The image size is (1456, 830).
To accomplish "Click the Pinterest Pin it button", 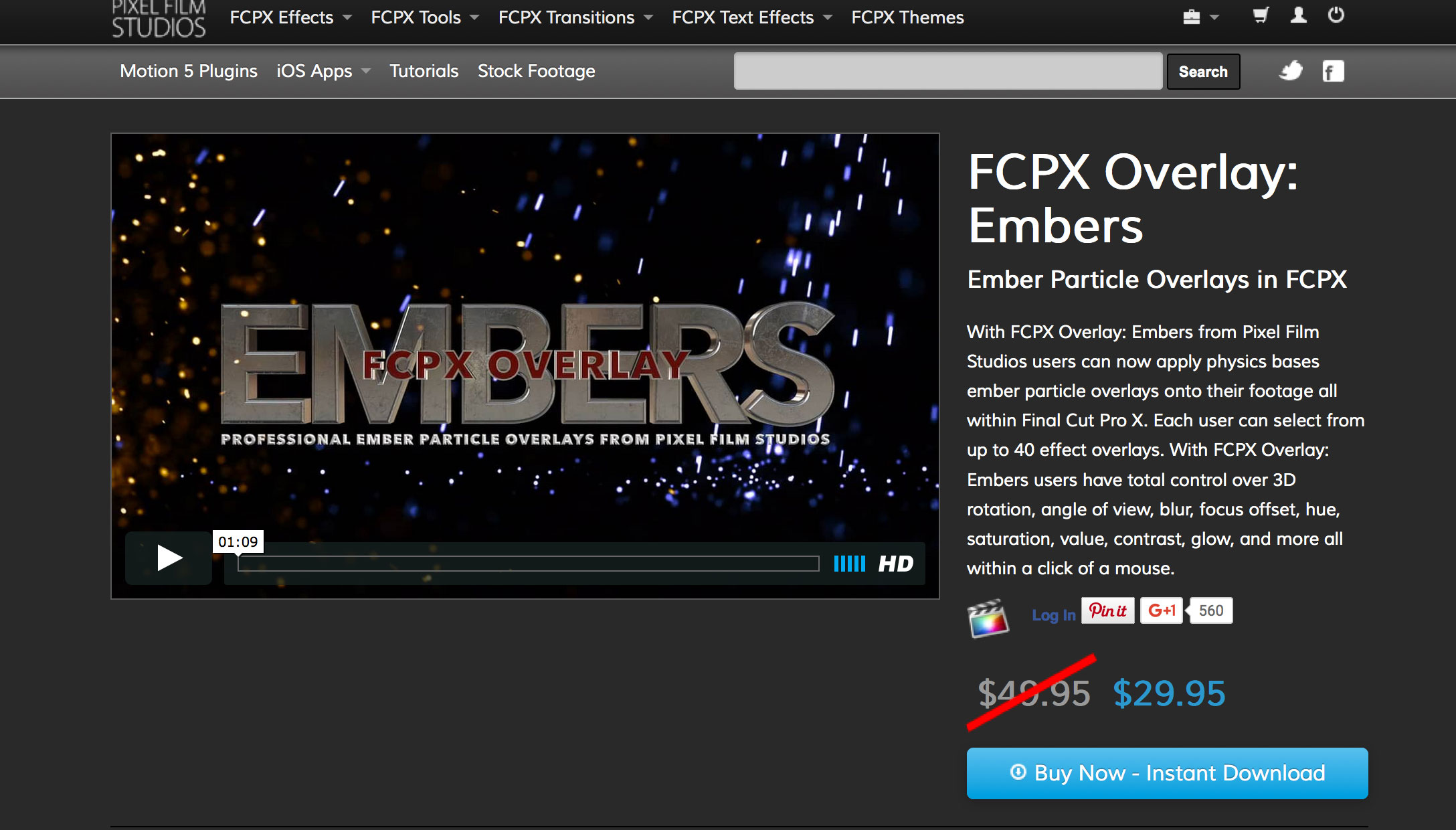I will coord(1107,611).
